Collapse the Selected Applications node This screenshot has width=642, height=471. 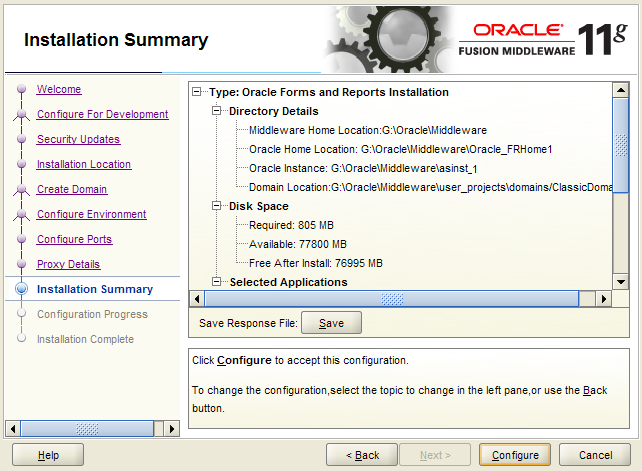pos(217,282)
